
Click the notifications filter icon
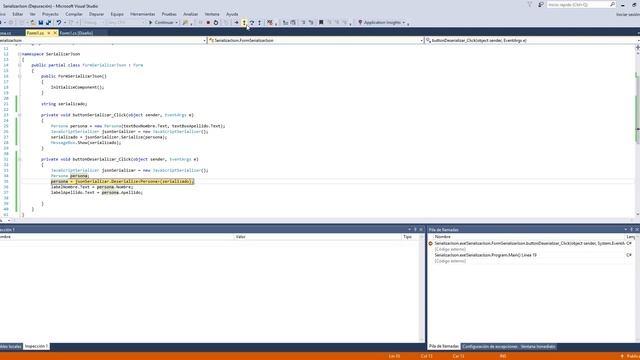(x=530, y=4)
